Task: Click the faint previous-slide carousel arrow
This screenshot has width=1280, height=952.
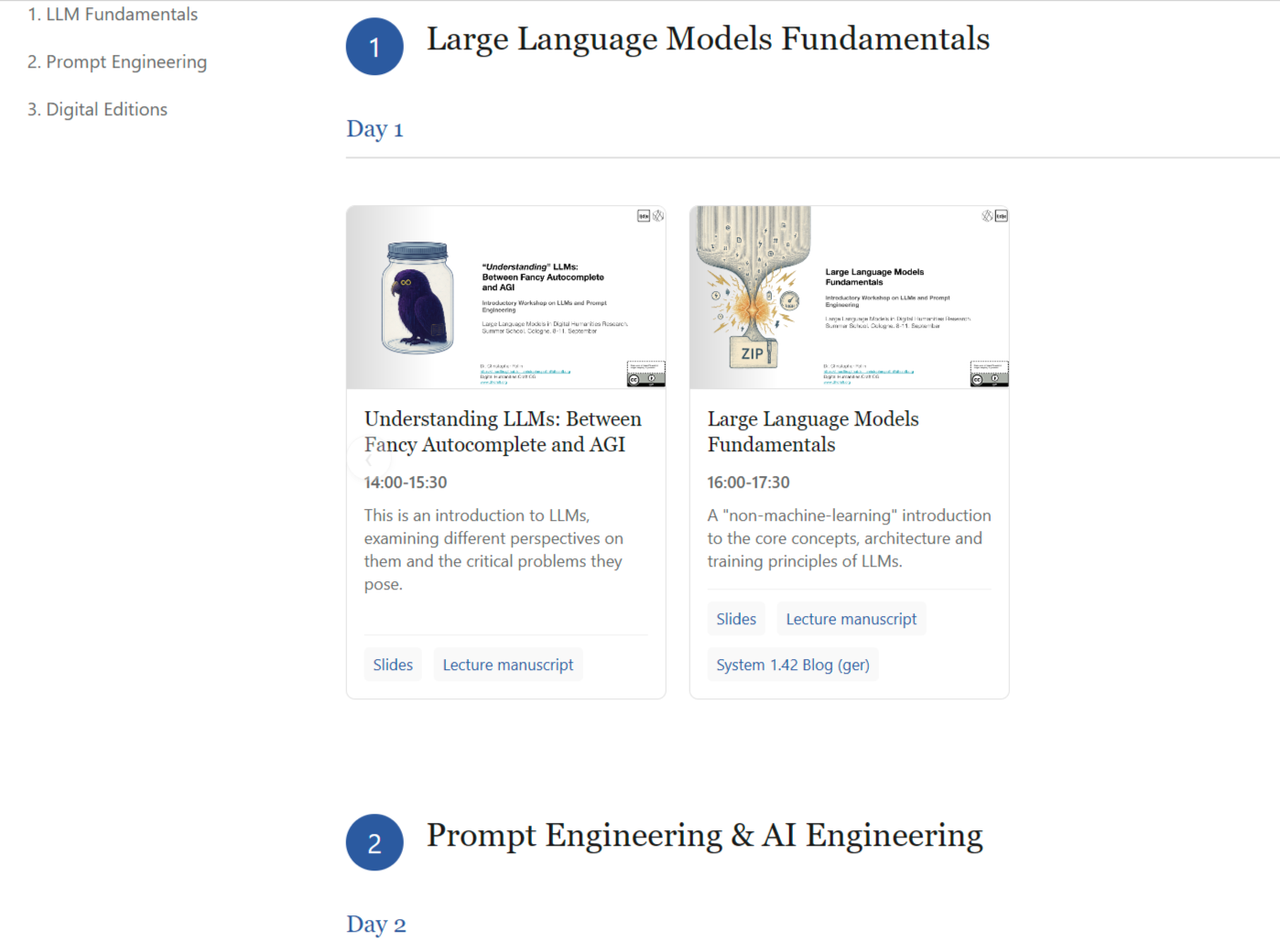Action: click(368, 458)
